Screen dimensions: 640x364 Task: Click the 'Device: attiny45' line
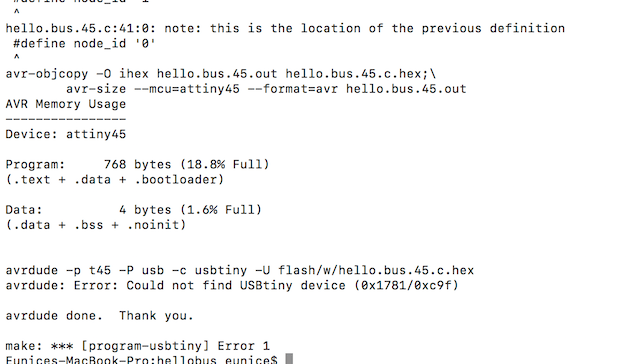tap(66, 135)
